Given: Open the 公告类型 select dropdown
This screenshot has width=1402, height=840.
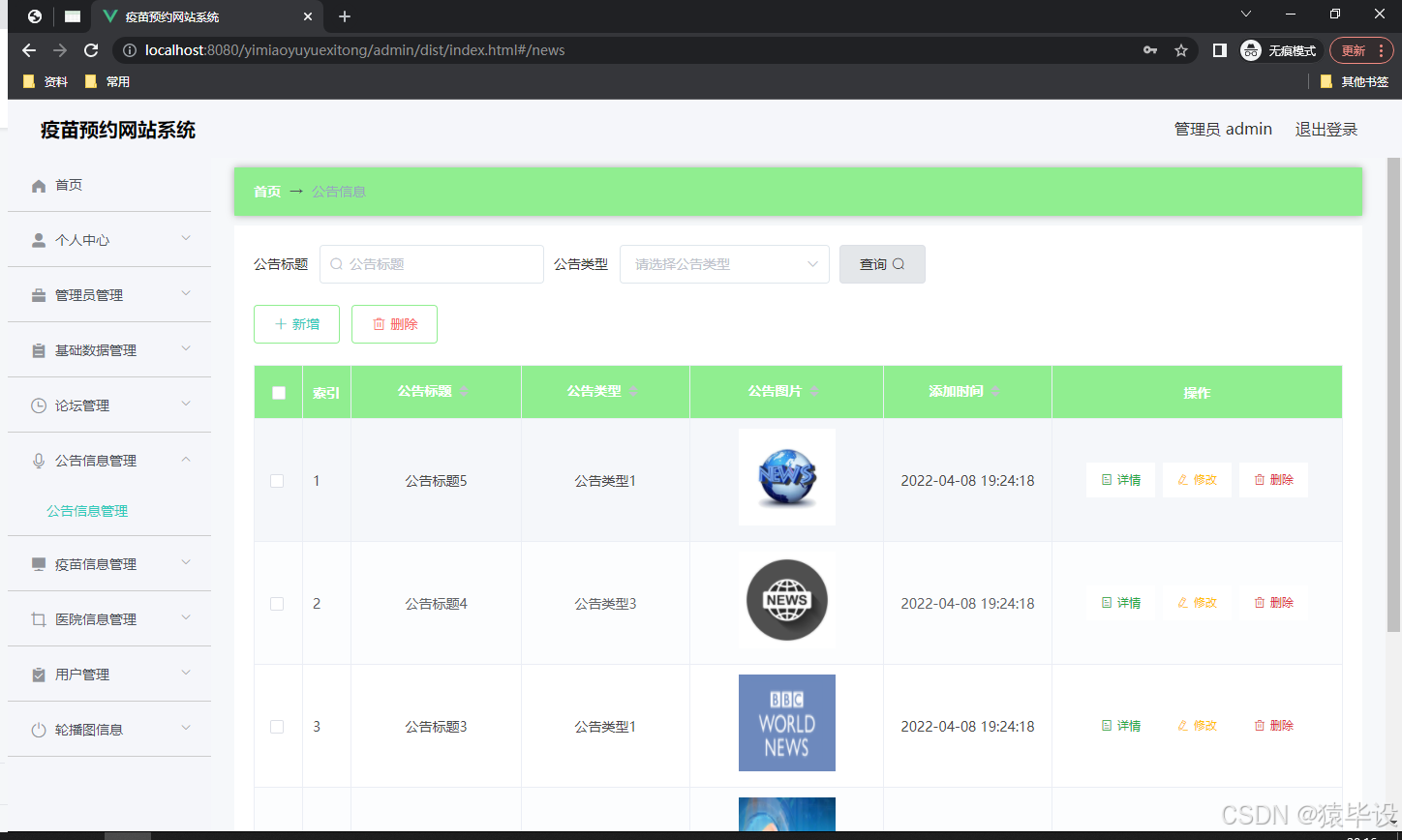Looking at the screenshot, I should 724,264.
